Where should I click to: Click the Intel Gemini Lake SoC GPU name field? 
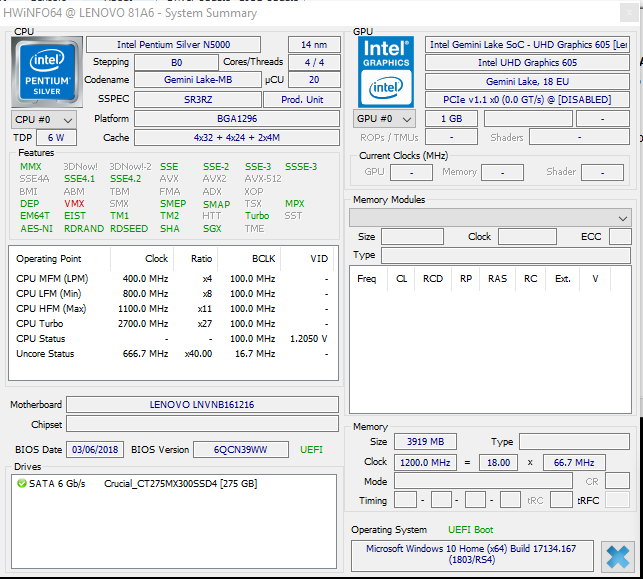tap(527, 45)
